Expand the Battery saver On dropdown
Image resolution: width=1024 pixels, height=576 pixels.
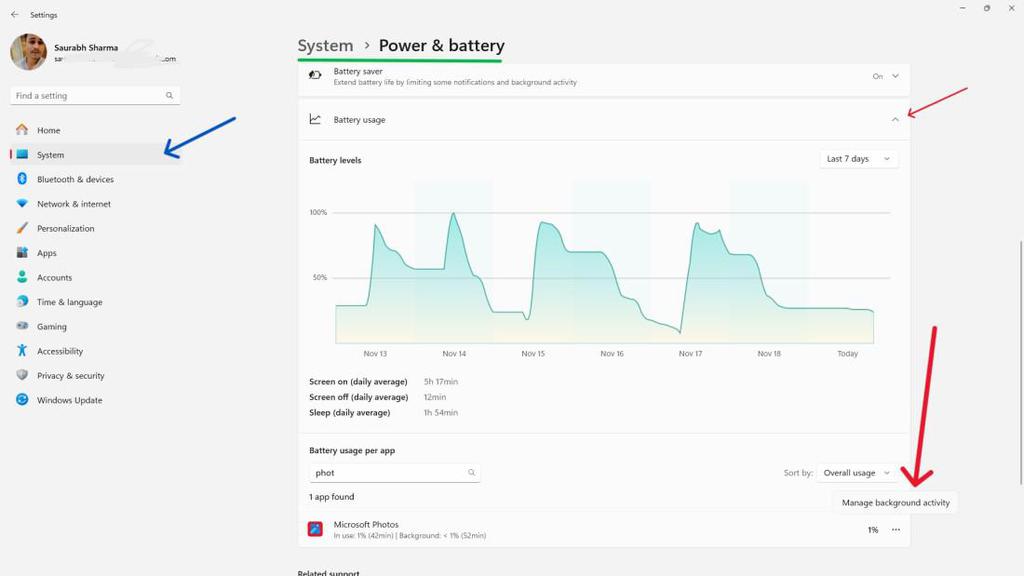[x=895, y=76]
